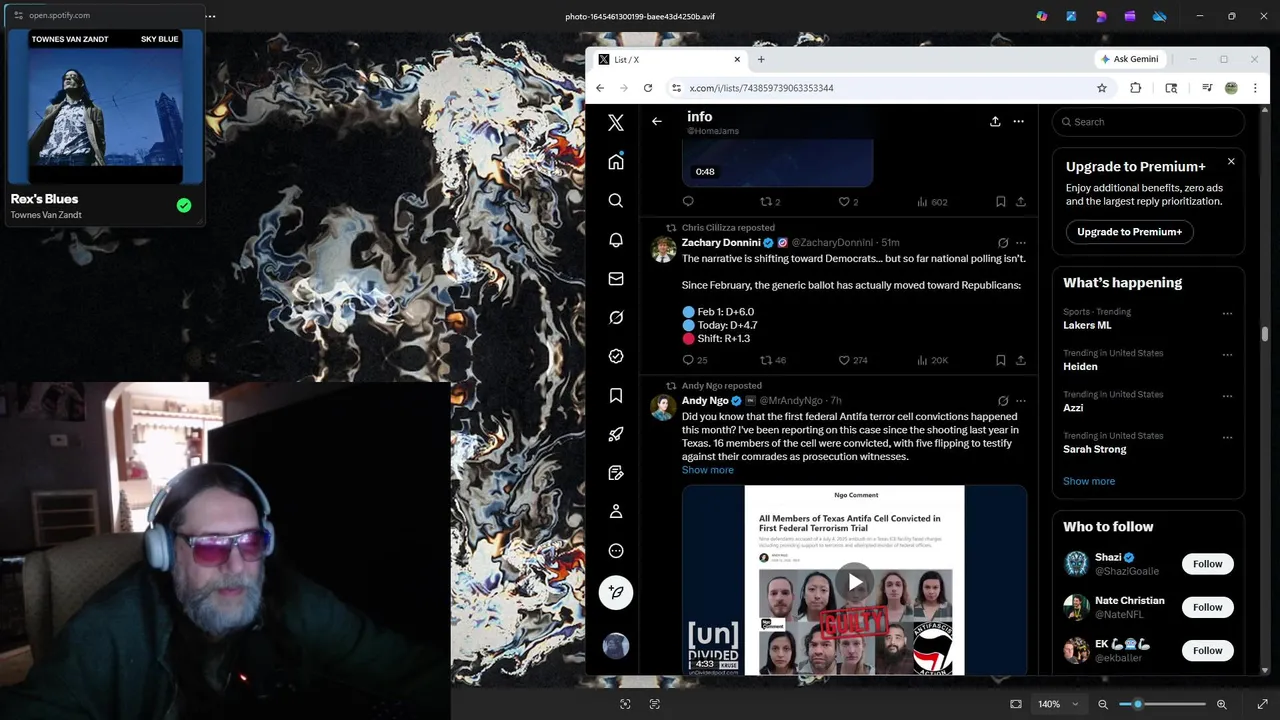Open Copilot icon in Photos title bar
The width and height of the screenshot is (1280, 720).
click(1042, 16)
